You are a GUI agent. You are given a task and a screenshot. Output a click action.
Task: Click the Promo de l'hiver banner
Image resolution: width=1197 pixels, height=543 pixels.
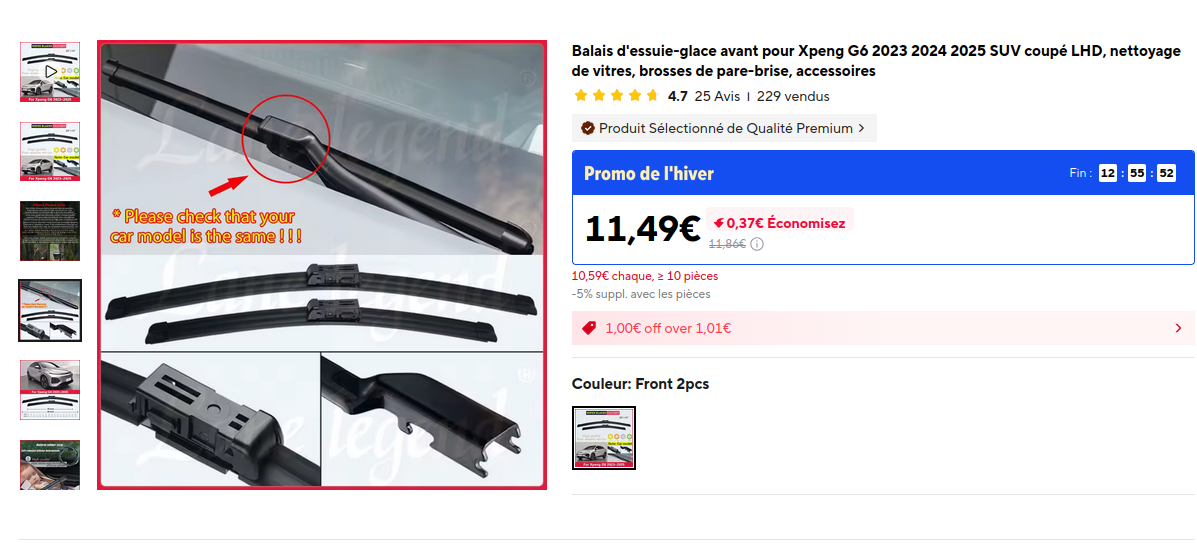883,173
